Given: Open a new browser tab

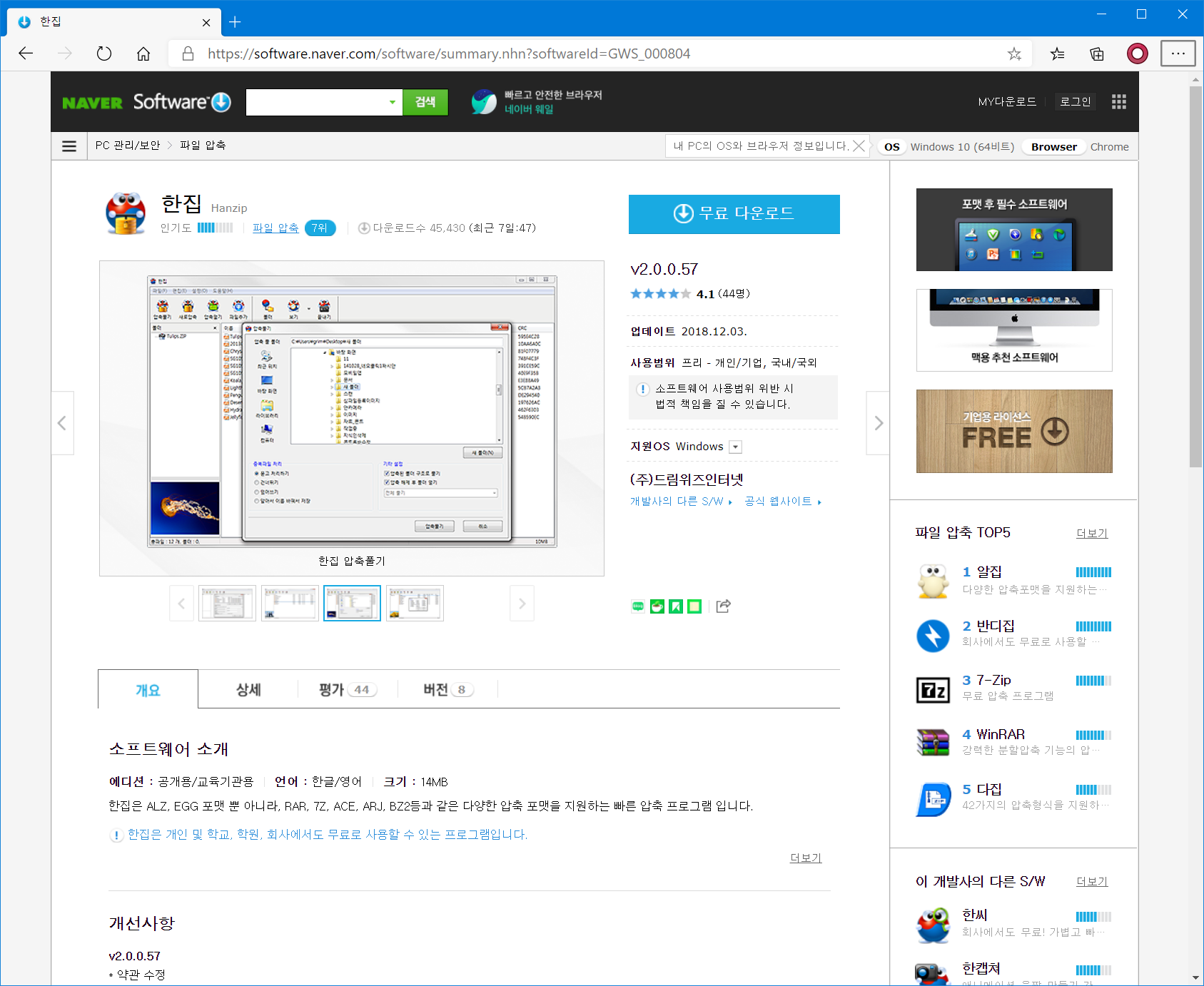Looking at the screenshot, I should (x=235, y=22).
